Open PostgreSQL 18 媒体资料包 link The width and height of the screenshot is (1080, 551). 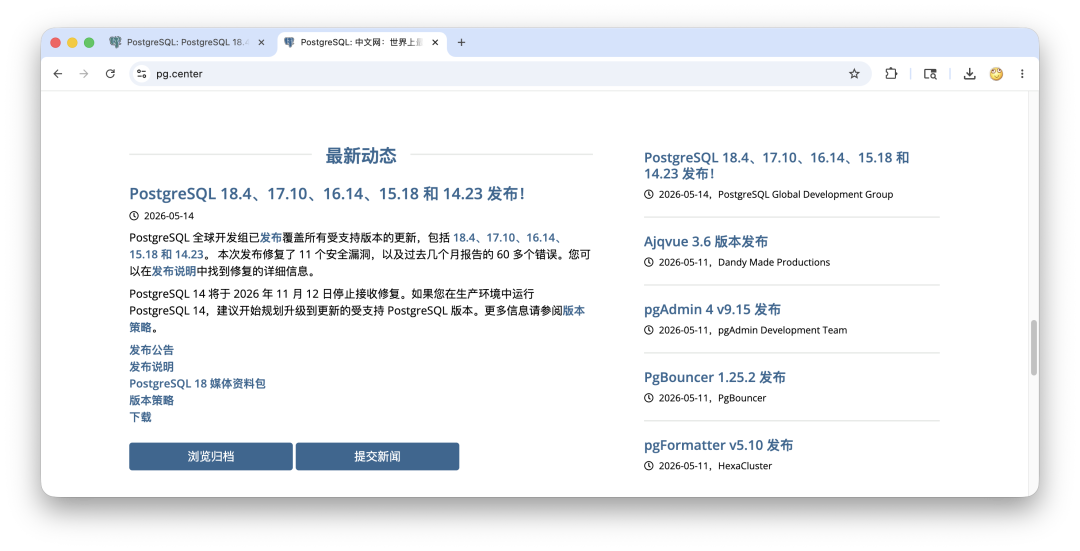pyautogui.click(x=197, y=384)
